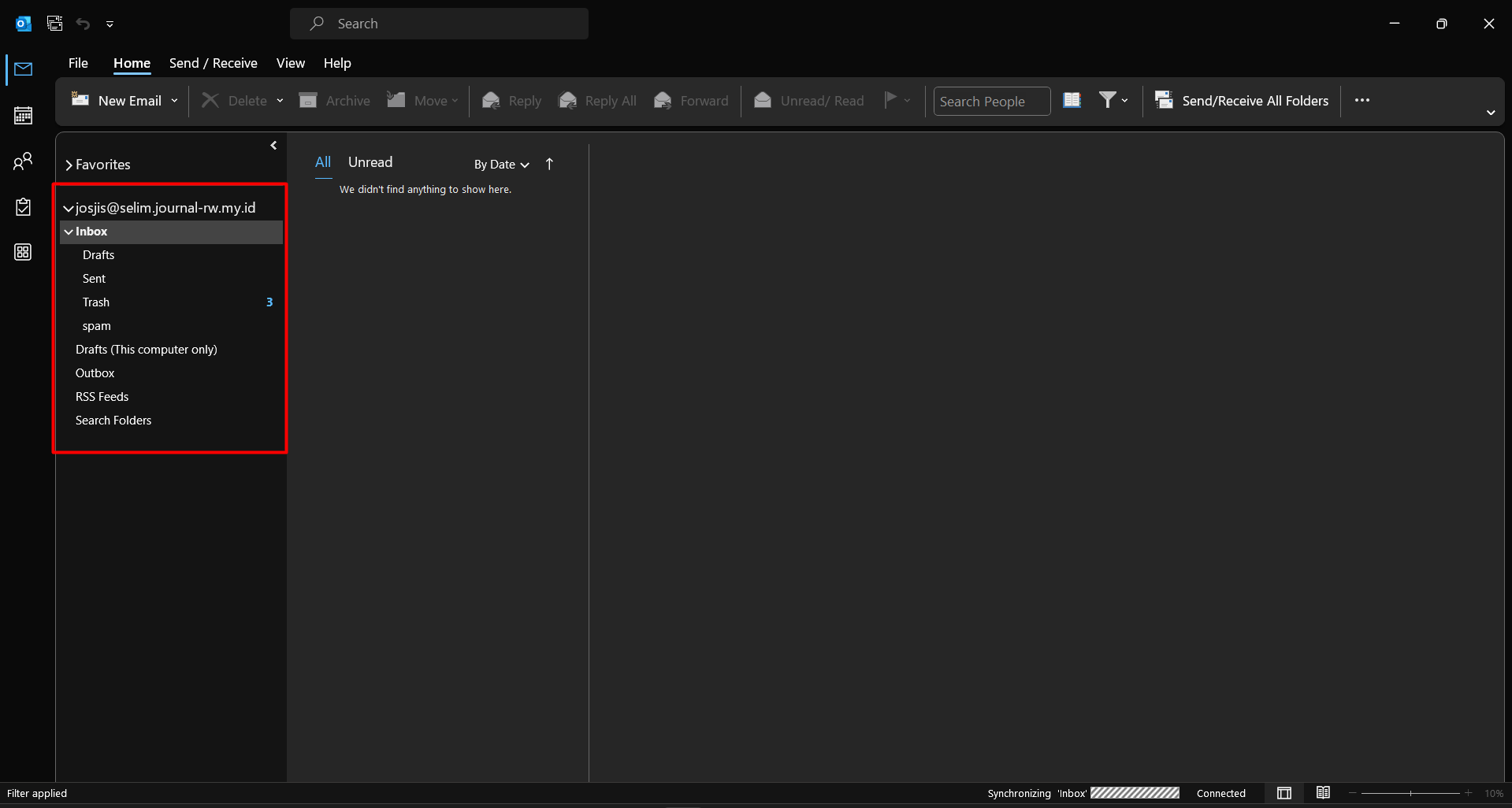Click the three-dots more commands button
1512x808 pixels.
(x=1362, y=100)
